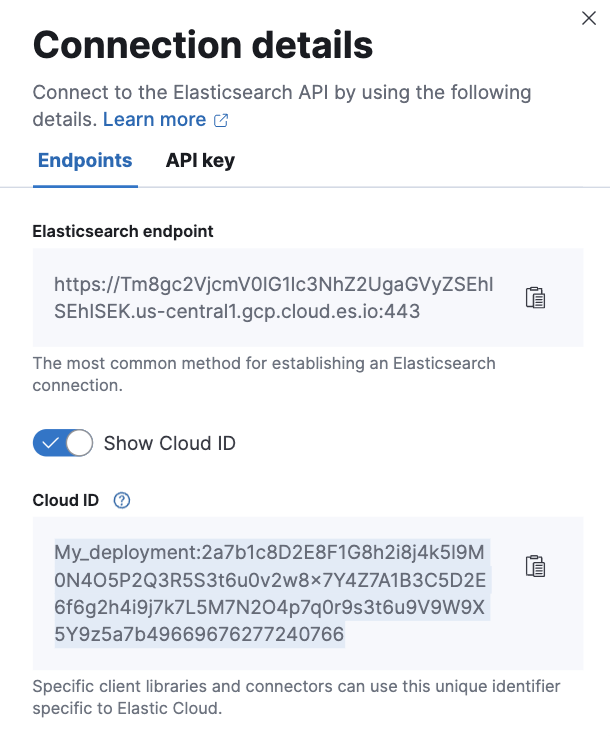This screenshot has width=610, height=736.
Task: Click the endpoint description helper text
Action: point(264,374)
